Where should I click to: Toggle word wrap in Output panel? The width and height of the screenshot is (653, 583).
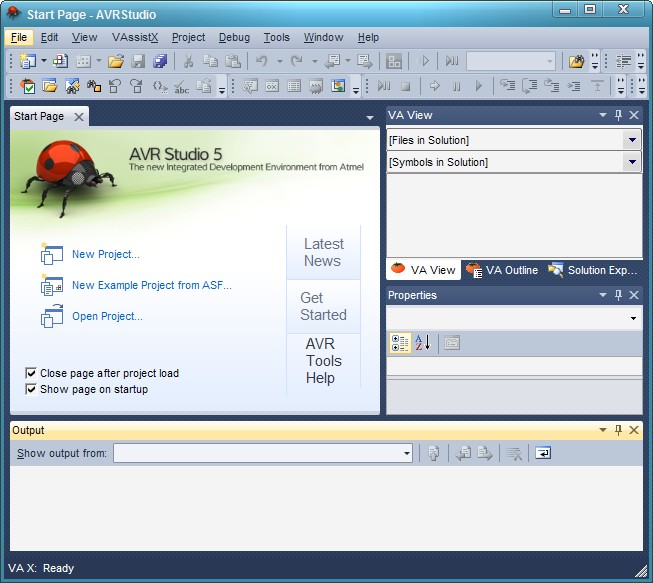tap(543, 453)
